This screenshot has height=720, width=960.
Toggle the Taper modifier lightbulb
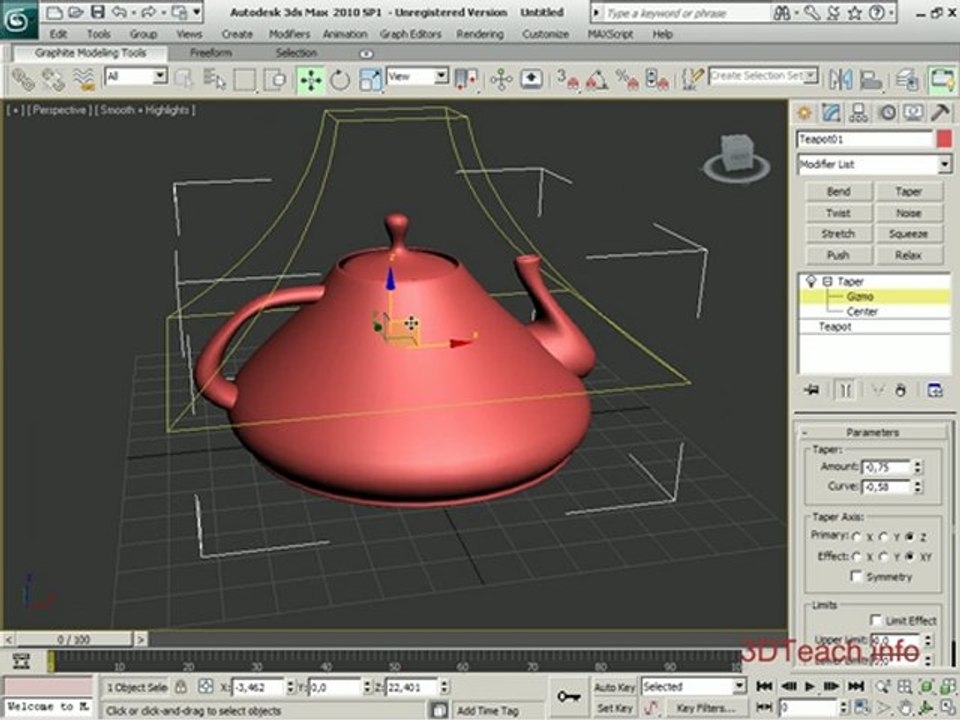811,281
